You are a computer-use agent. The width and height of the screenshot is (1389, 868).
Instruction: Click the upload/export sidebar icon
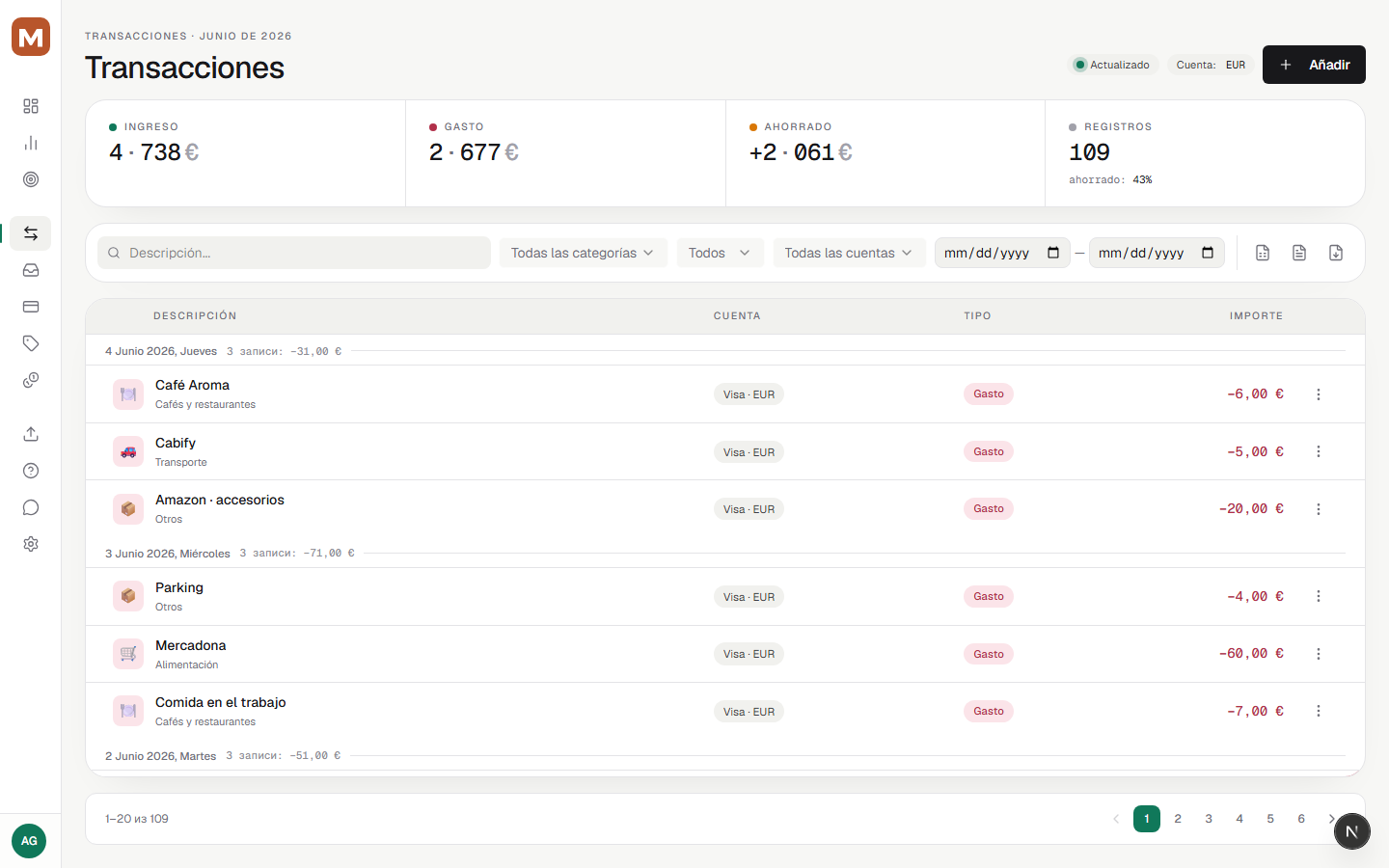tap(31, 434)
